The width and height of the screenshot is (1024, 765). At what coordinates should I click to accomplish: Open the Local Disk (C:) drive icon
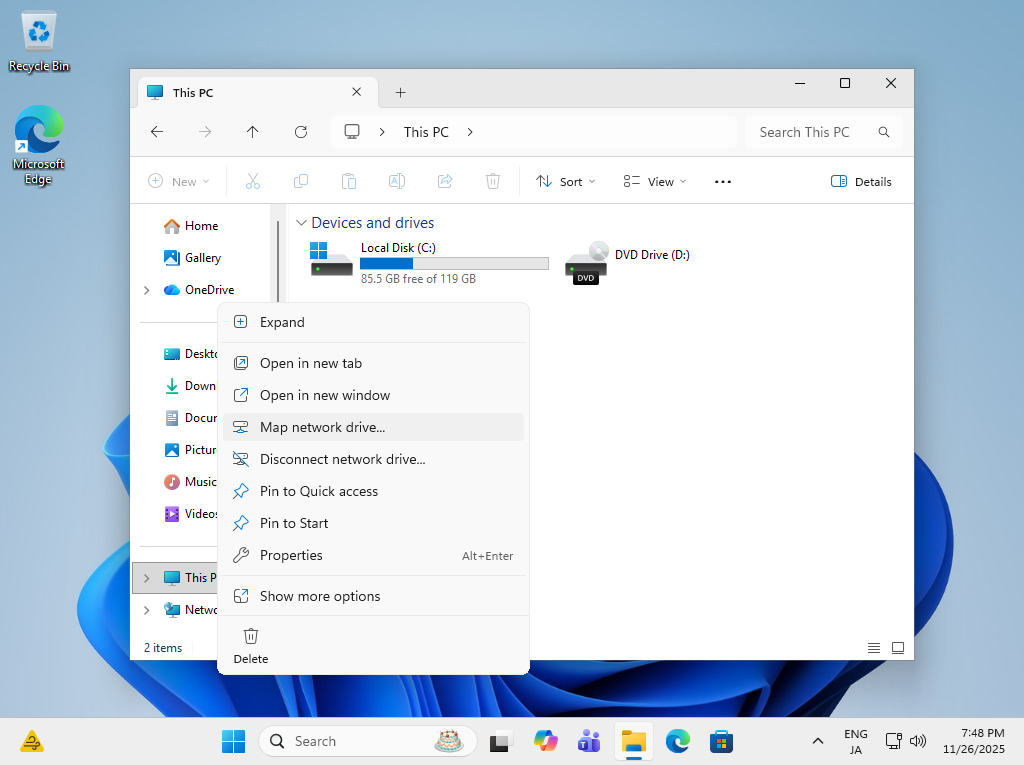tap(331, 259)
